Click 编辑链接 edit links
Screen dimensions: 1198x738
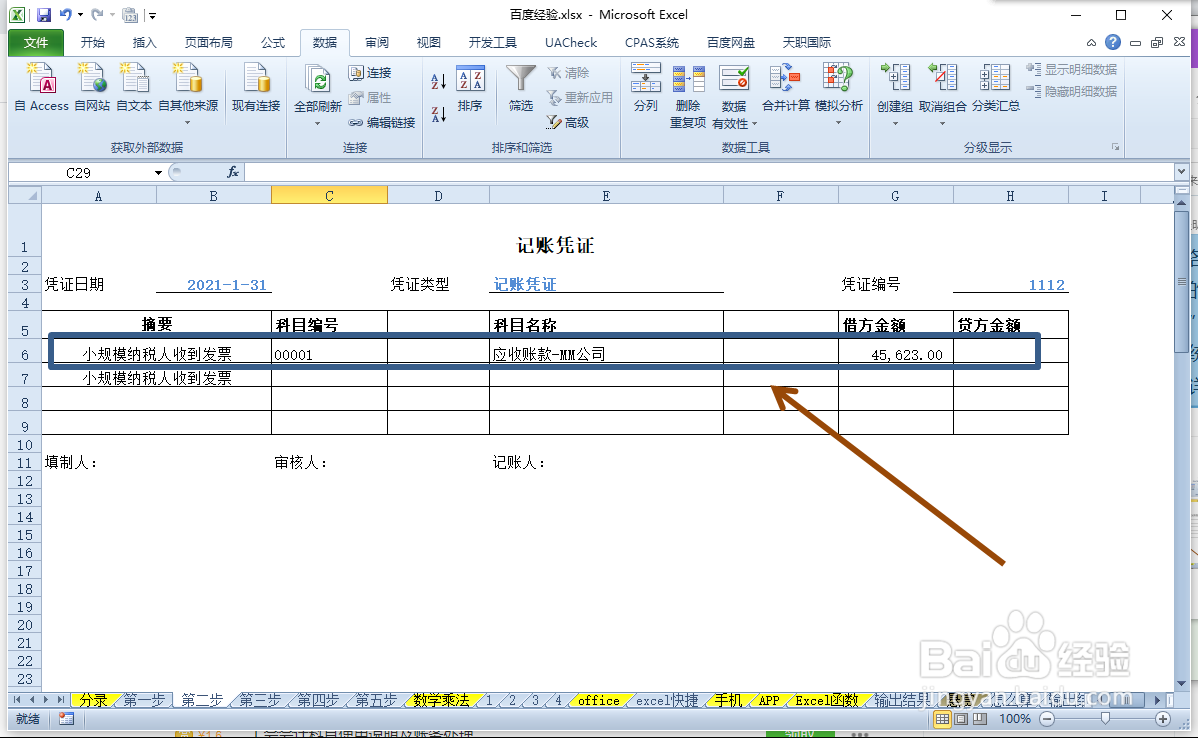[x=381, y=122]
